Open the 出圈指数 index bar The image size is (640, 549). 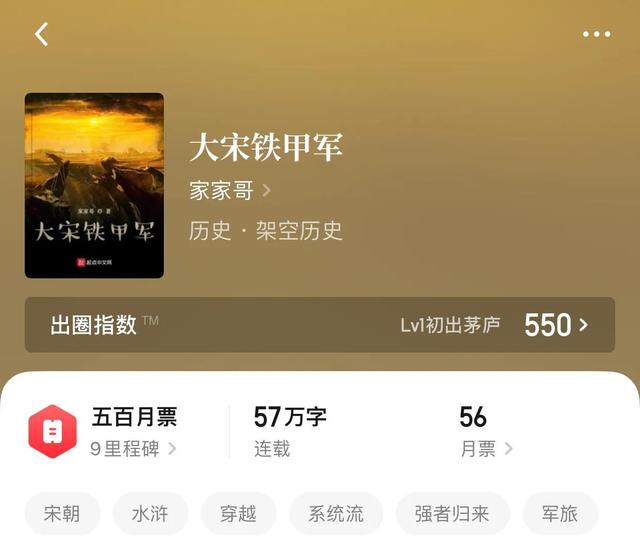(320, 325)
